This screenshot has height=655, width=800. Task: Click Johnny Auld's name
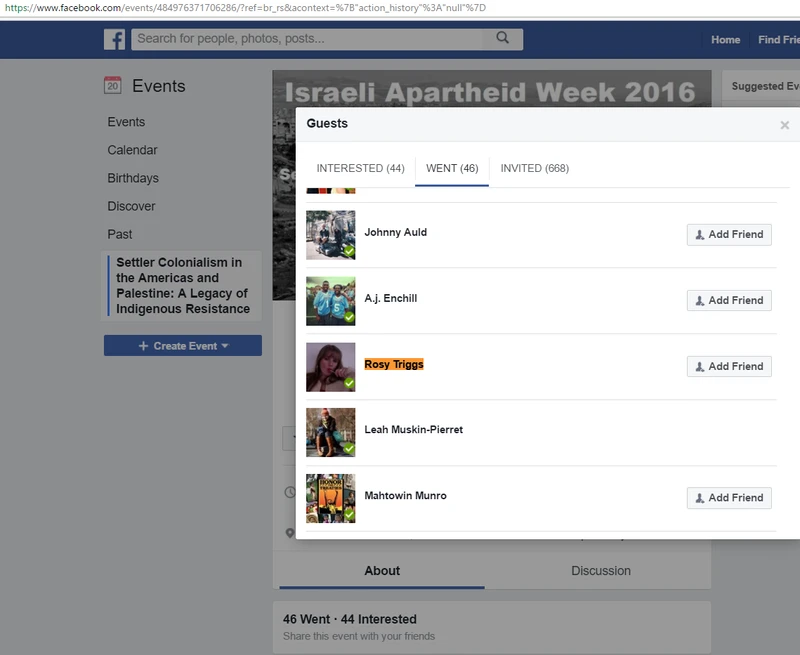point(395,232)
